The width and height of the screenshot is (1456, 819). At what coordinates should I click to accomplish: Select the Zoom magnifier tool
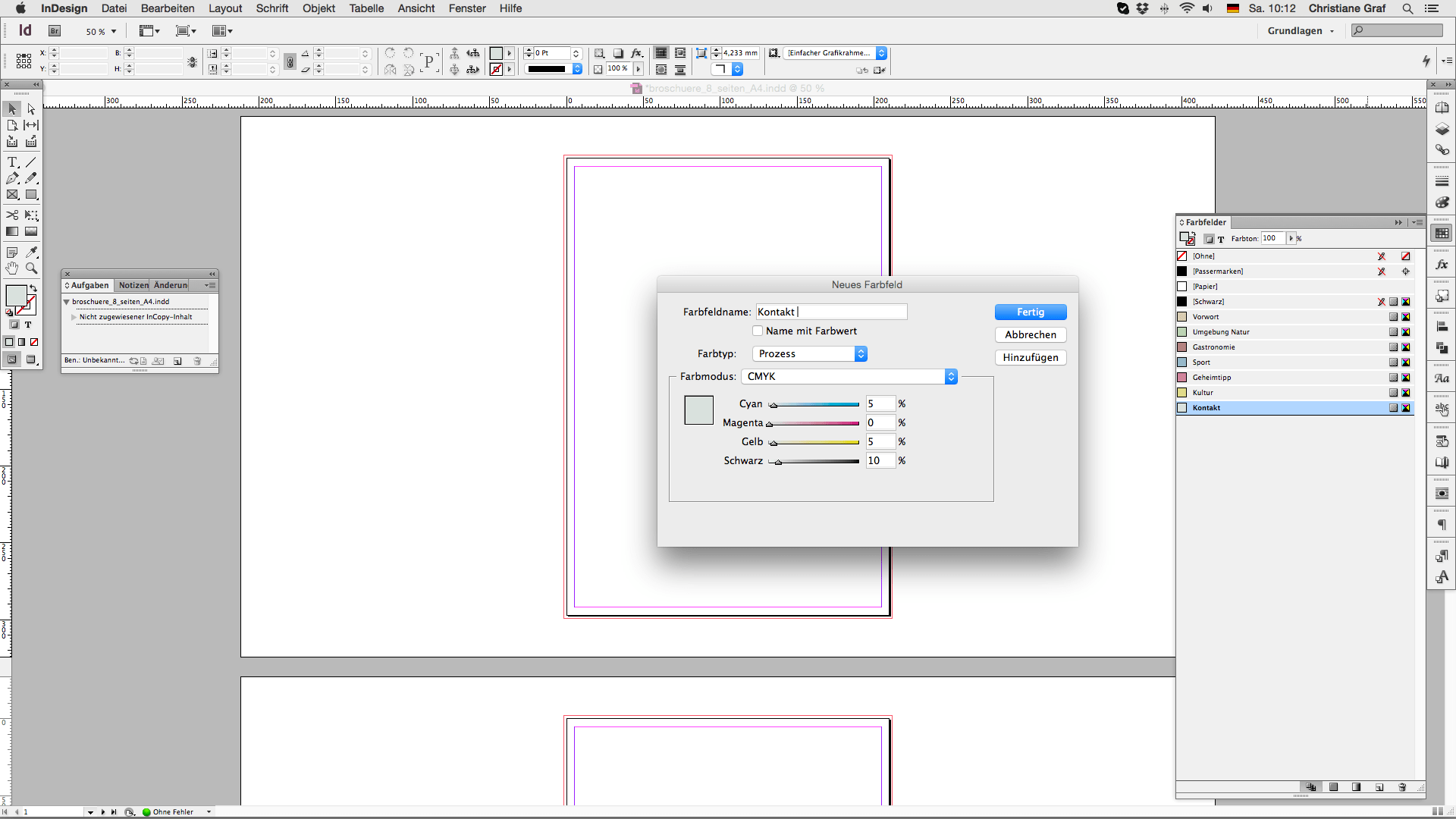pyautogui.click(x=31, y=268)
